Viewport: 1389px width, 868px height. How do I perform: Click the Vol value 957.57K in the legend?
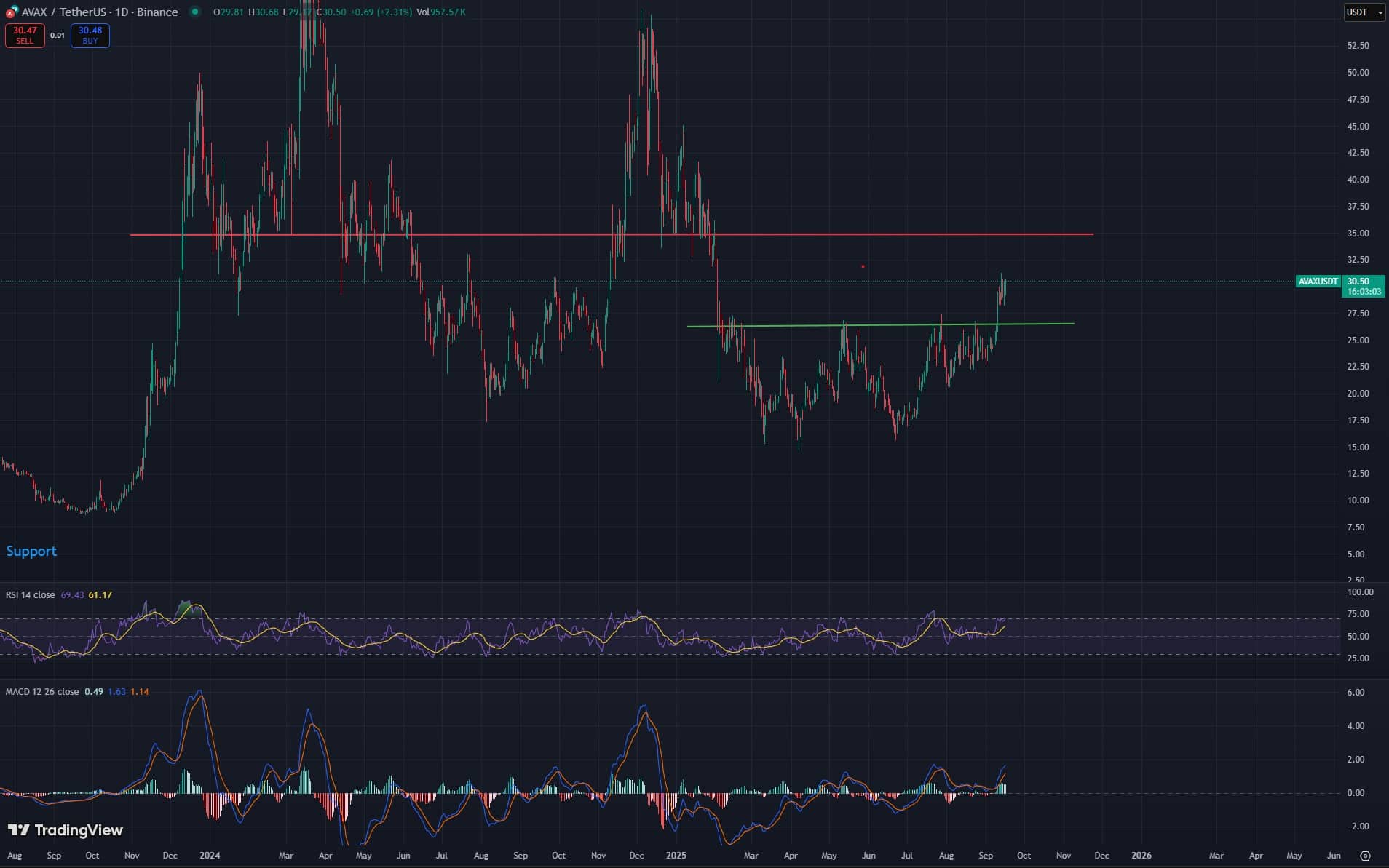[450, 12]
